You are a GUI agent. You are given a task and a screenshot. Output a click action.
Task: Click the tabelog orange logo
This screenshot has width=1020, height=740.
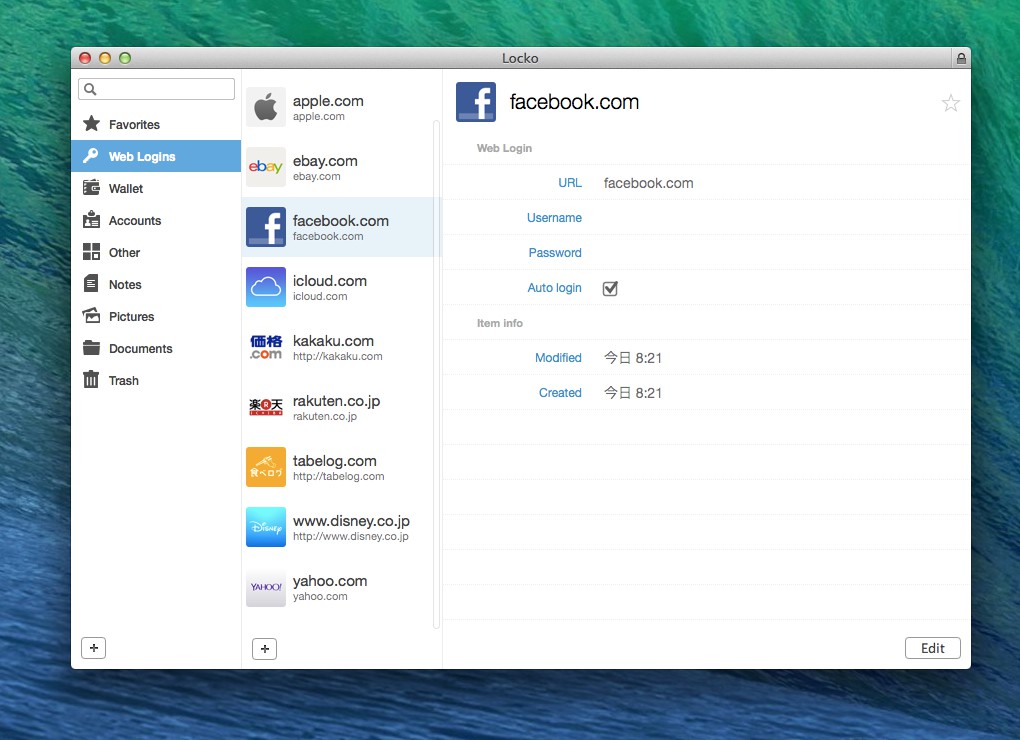click(265, 467)
